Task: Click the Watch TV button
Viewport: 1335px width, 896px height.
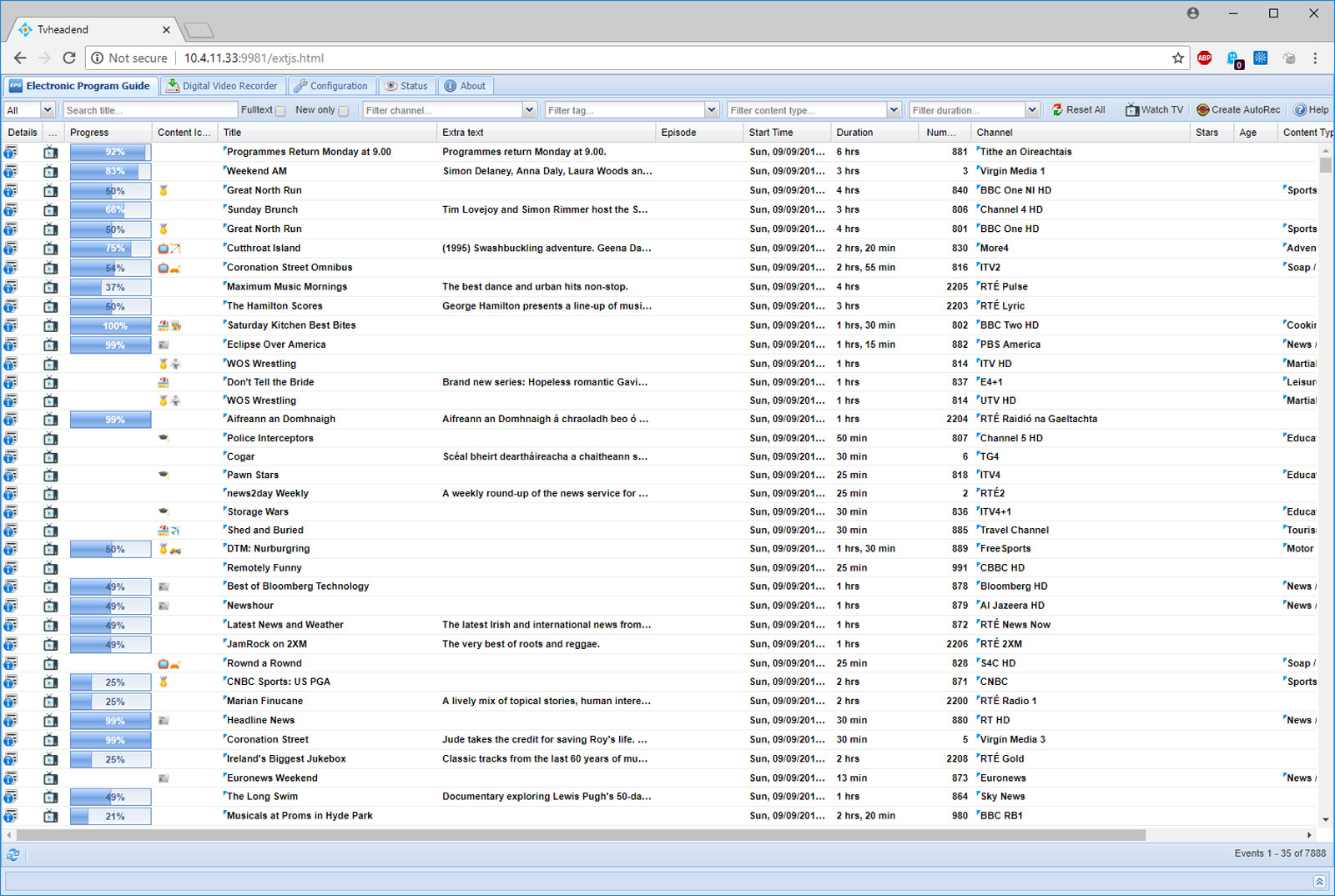Action: click(1155, 110)
